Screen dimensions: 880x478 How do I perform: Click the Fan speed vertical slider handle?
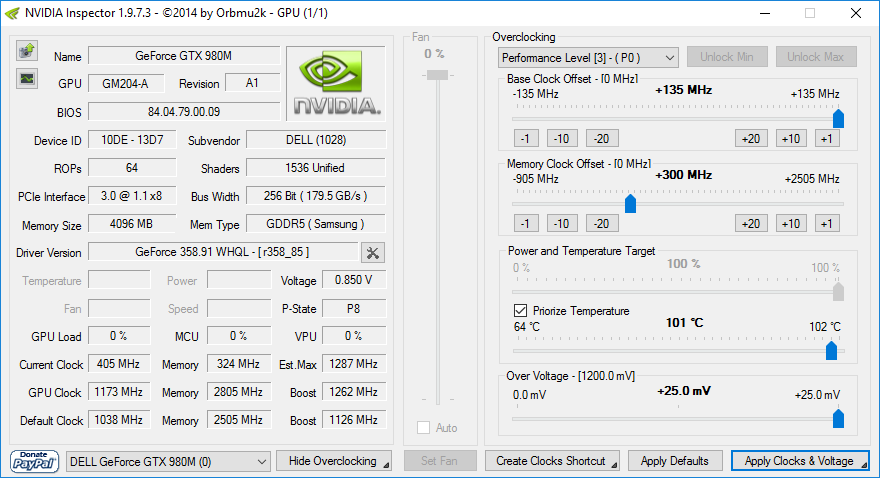pos(437,75)
